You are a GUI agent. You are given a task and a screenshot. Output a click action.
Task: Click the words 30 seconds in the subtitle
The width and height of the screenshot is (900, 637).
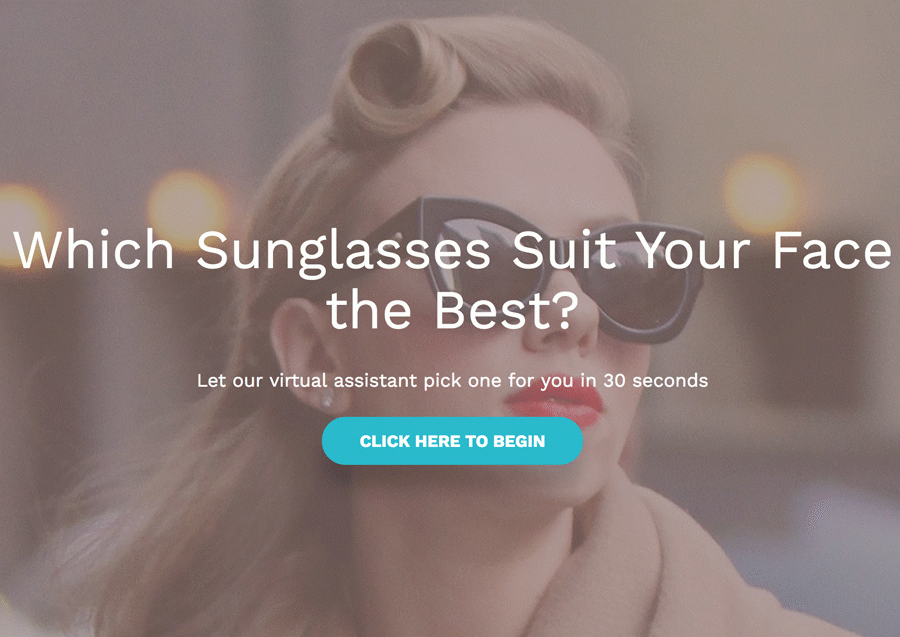point(655,380)
